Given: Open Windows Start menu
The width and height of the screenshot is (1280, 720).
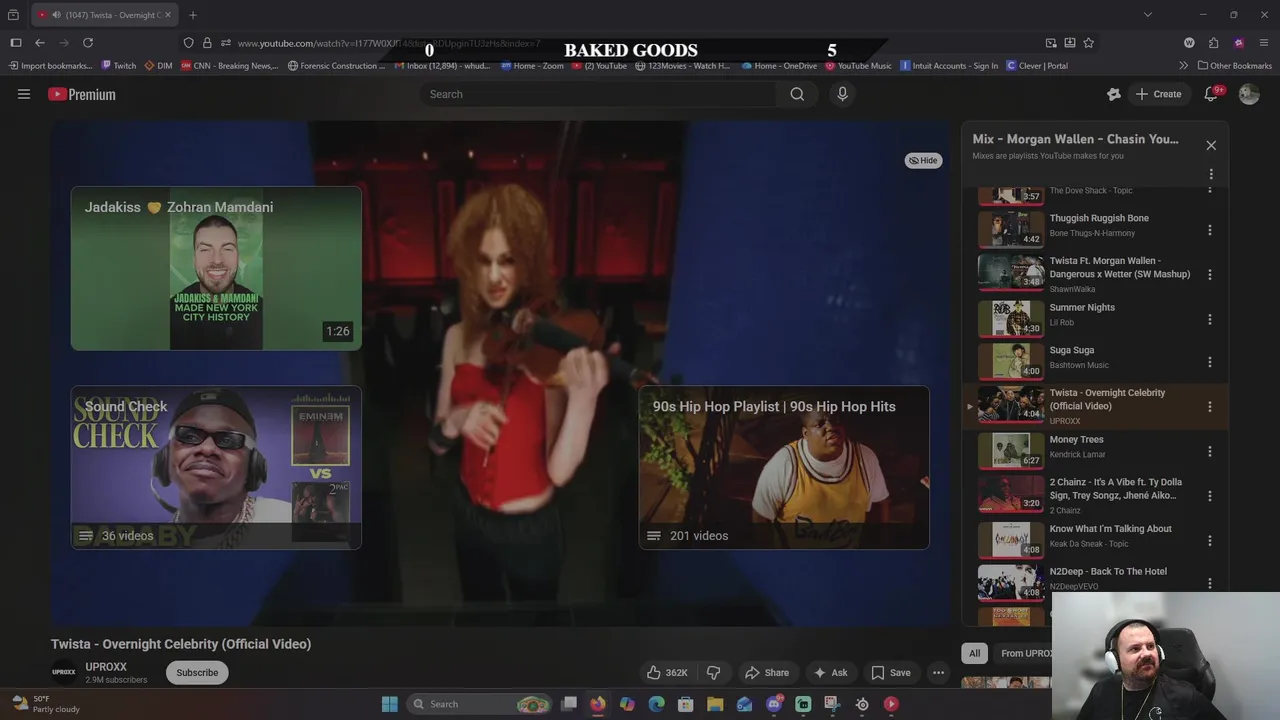Looking at the screenshot, I should click(389, 704).
